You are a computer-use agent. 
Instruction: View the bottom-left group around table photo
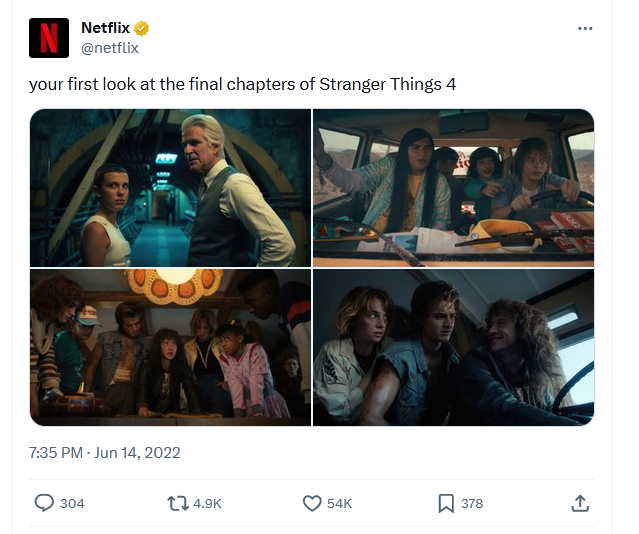coord(170,347)
